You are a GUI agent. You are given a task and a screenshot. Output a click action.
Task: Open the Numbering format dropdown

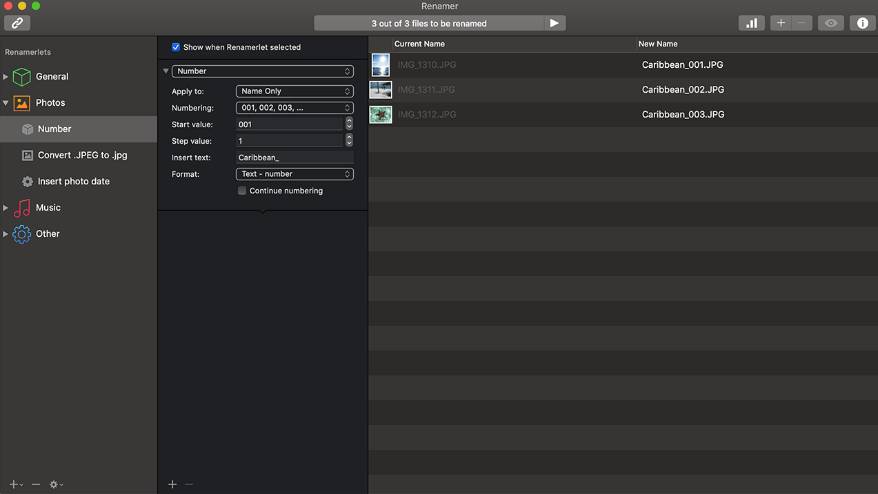tap(294, 108)
